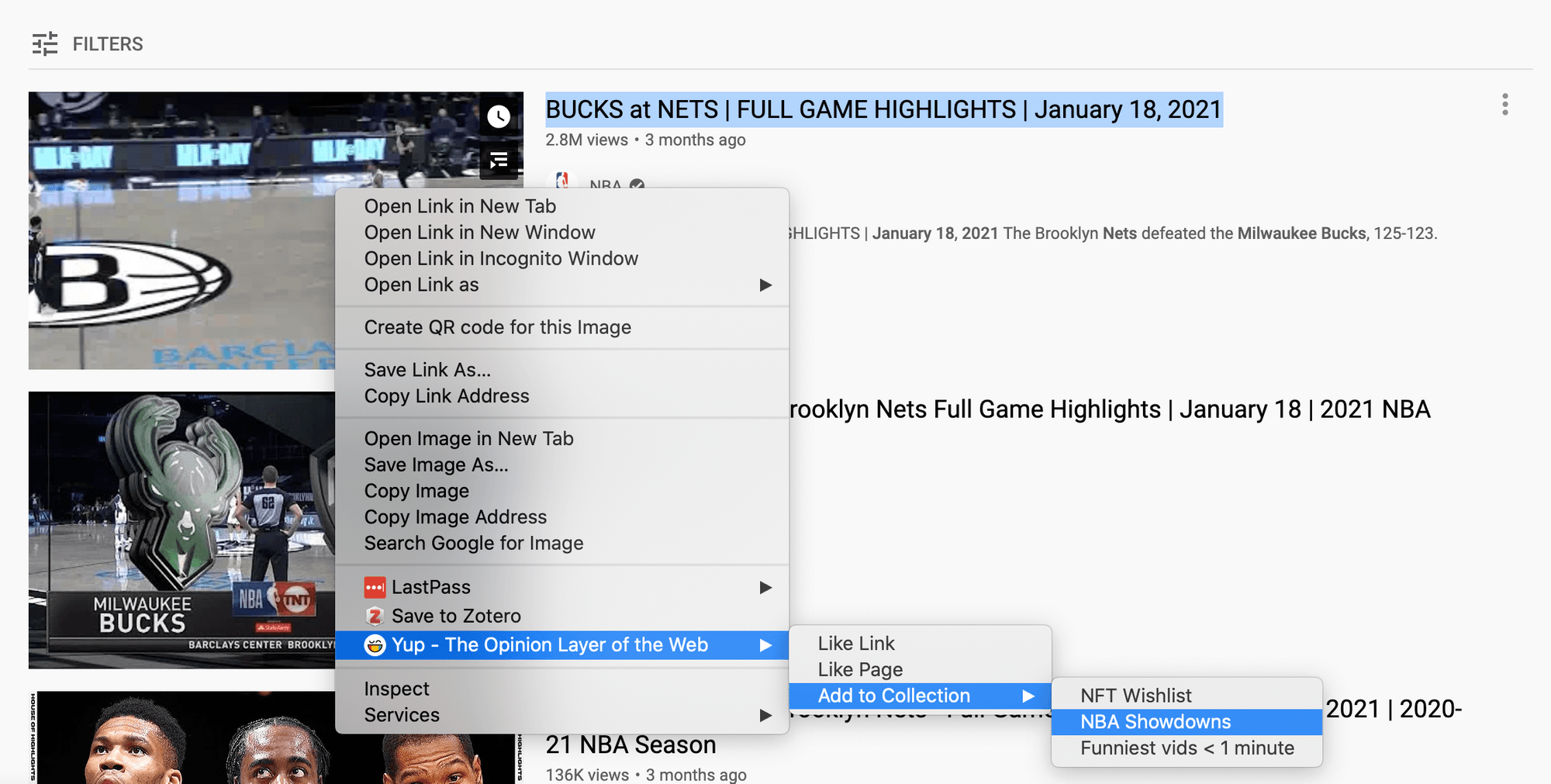Click the 136K views text

click(x=588, y=775)
